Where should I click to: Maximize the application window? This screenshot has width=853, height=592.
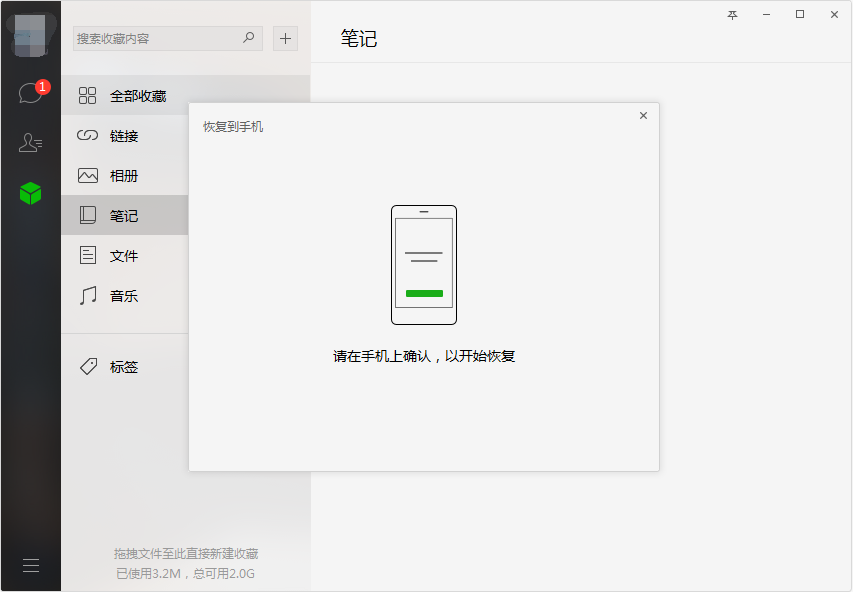pyautogui.click(x=800, y=14)
